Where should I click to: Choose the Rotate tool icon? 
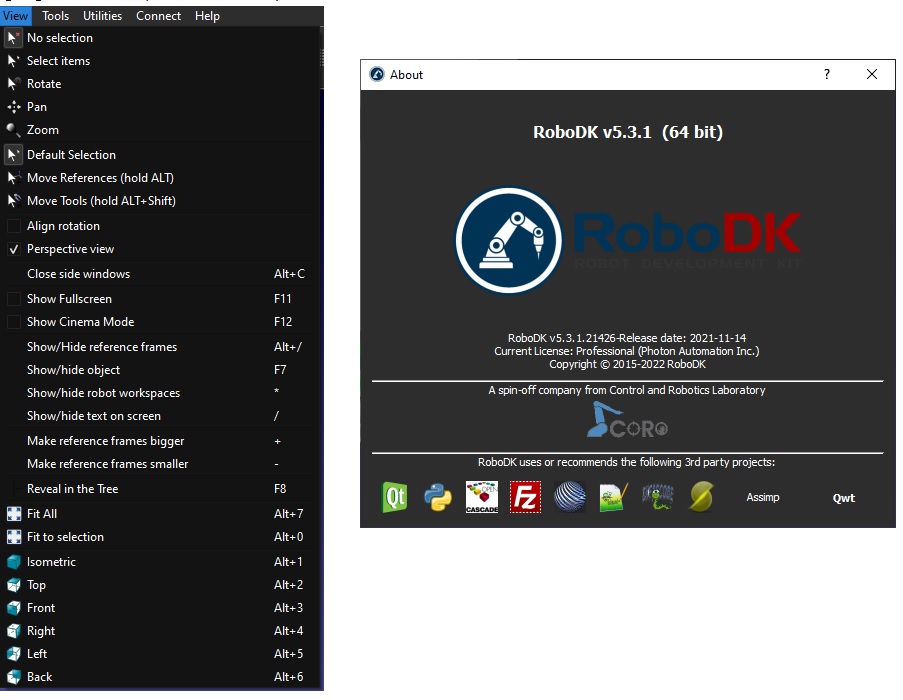pyautogui.click(x=14, y=84)
